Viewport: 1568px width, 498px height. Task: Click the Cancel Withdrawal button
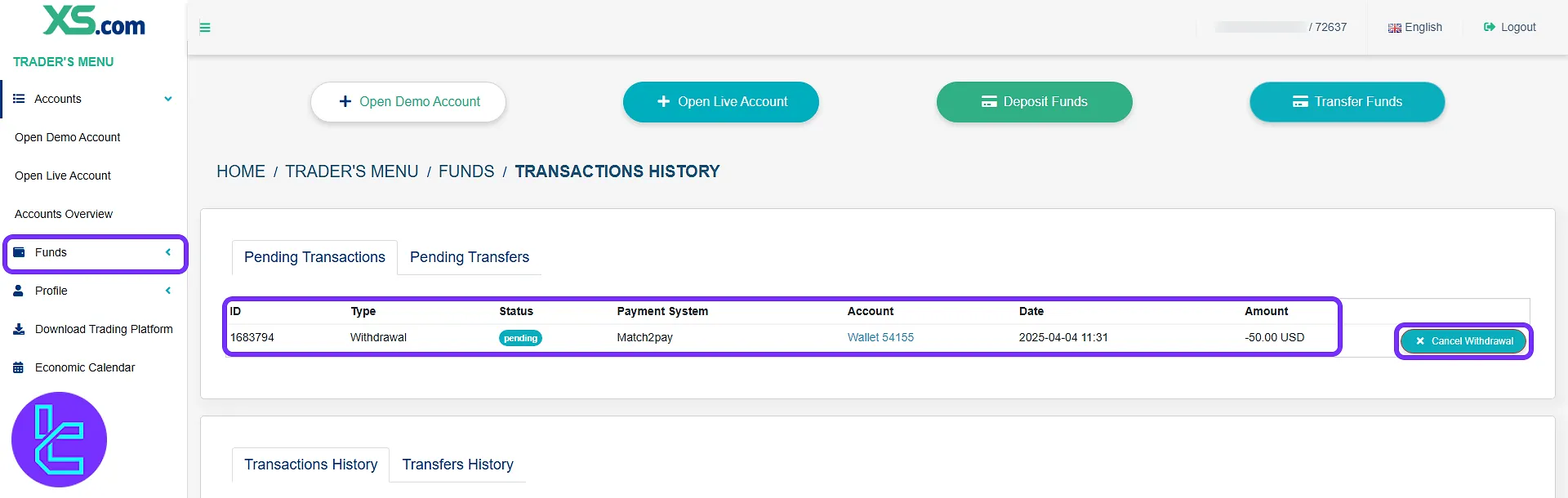(x=1463, y=341)
